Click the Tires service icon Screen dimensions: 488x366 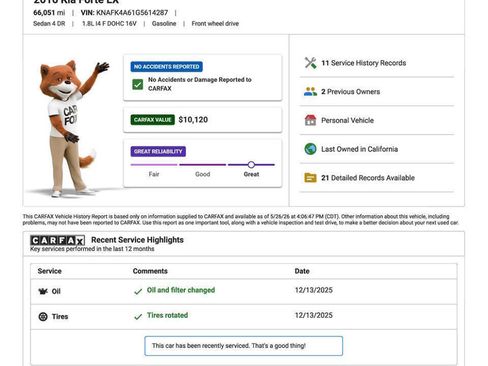[43, 316]
